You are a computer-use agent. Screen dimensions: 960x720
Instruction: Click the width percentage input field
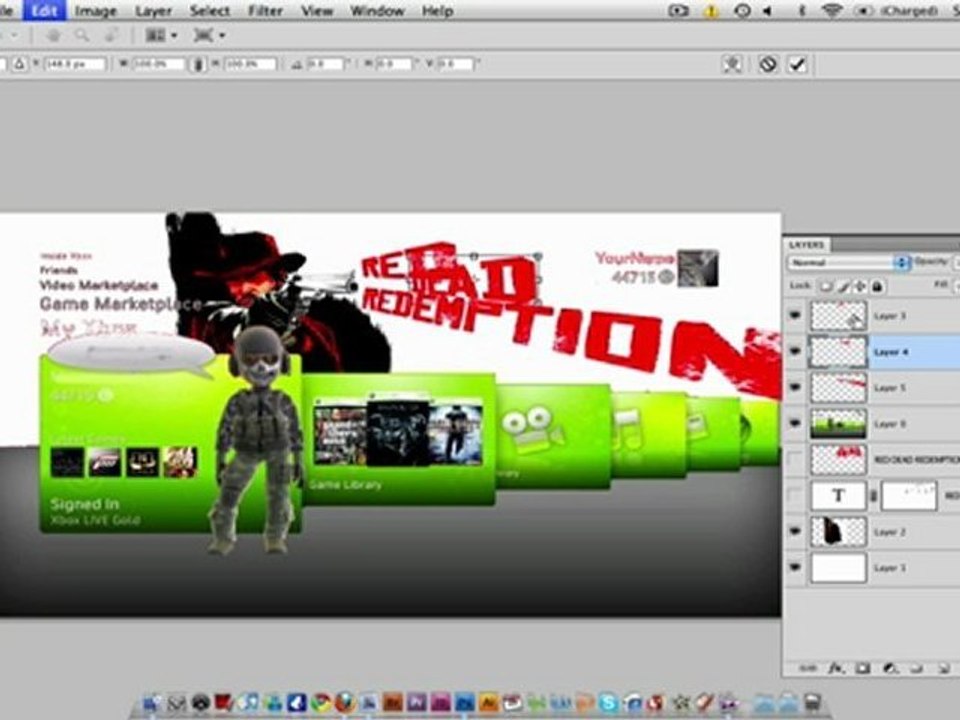(x=158, y=64)
